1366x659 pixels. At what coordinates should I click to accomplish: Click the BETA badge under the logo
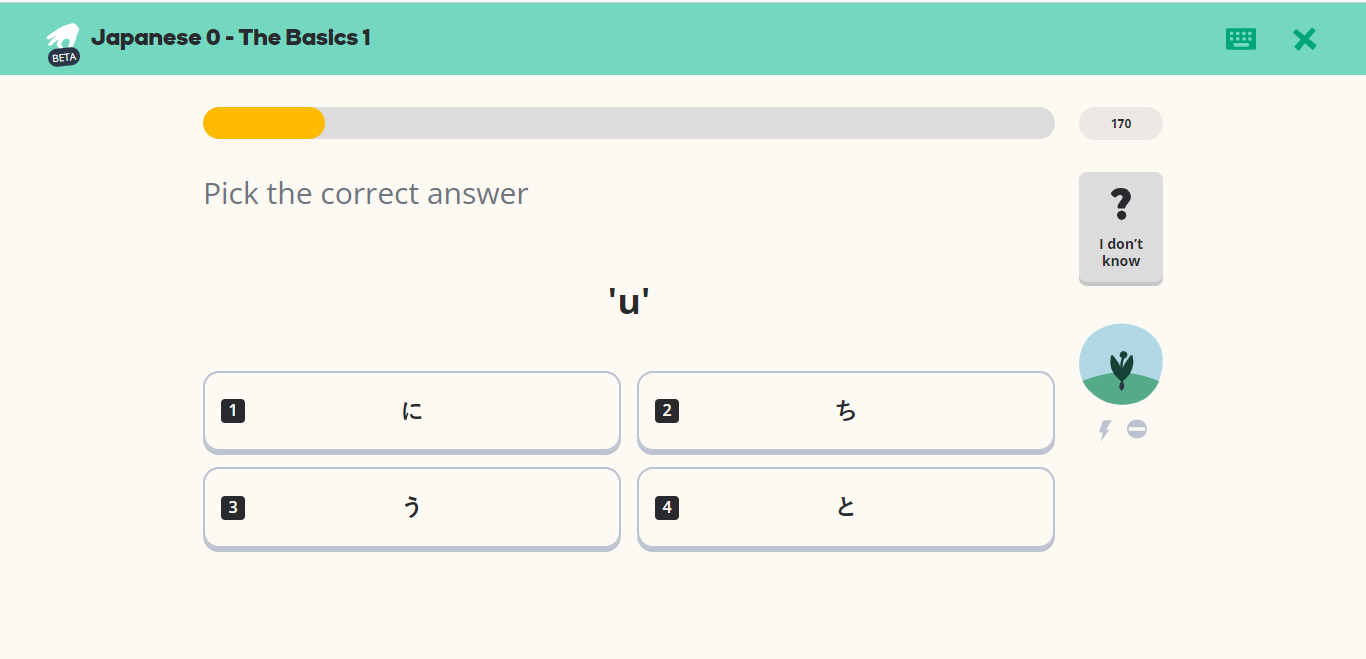64,57
